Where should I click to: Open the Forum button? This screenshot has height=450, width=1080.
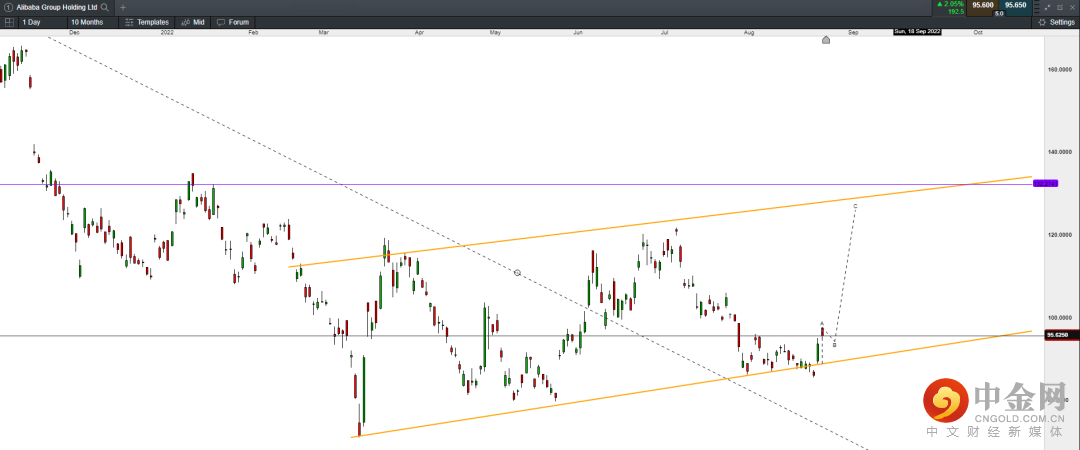coord(233,22)
